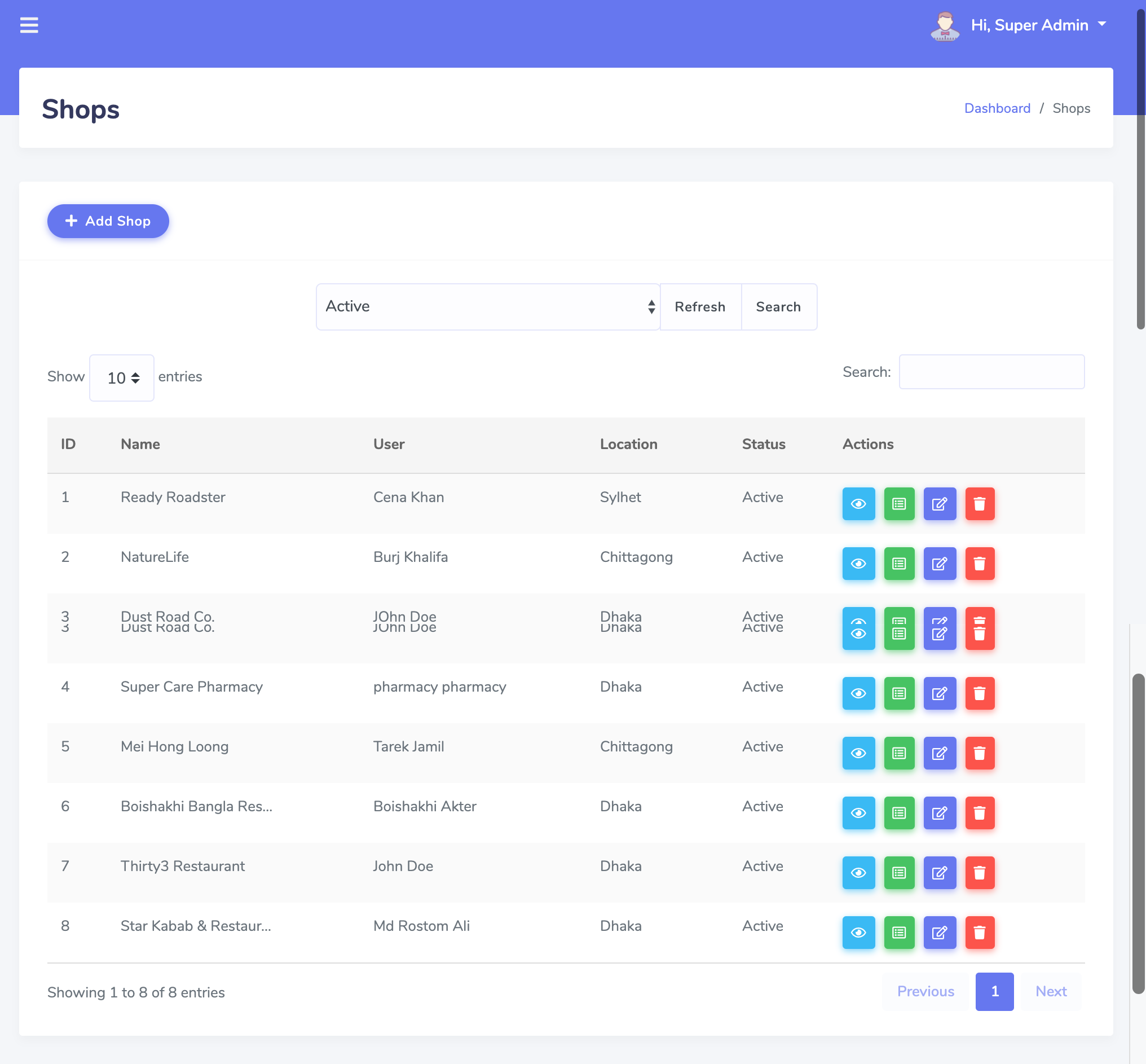Image resolution: width=1146 pixels, height=1064 pixels.
Task: Sort table by Location column
Action: 628,444
